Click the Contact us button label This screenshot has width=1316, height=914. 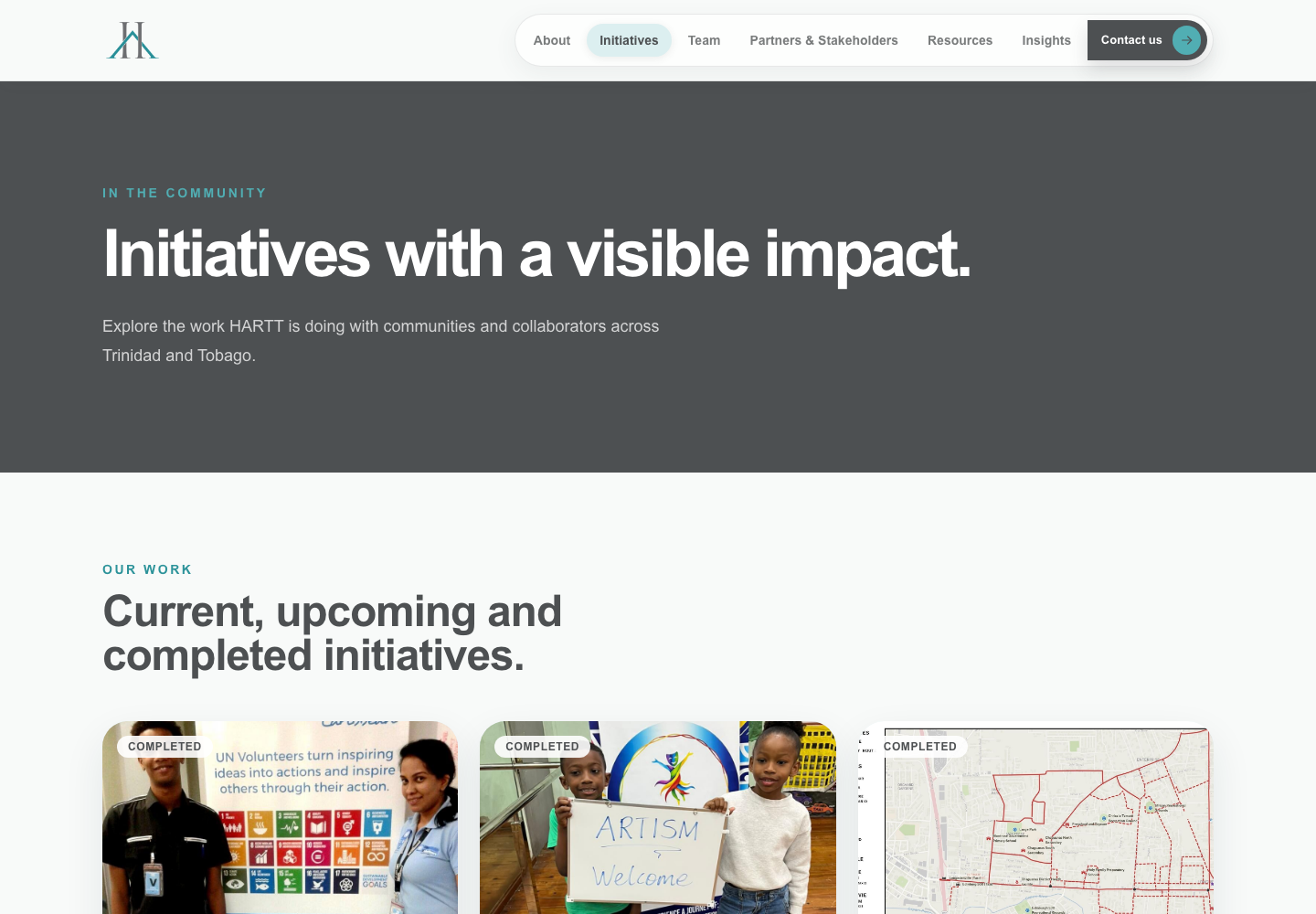point(1131,40)
